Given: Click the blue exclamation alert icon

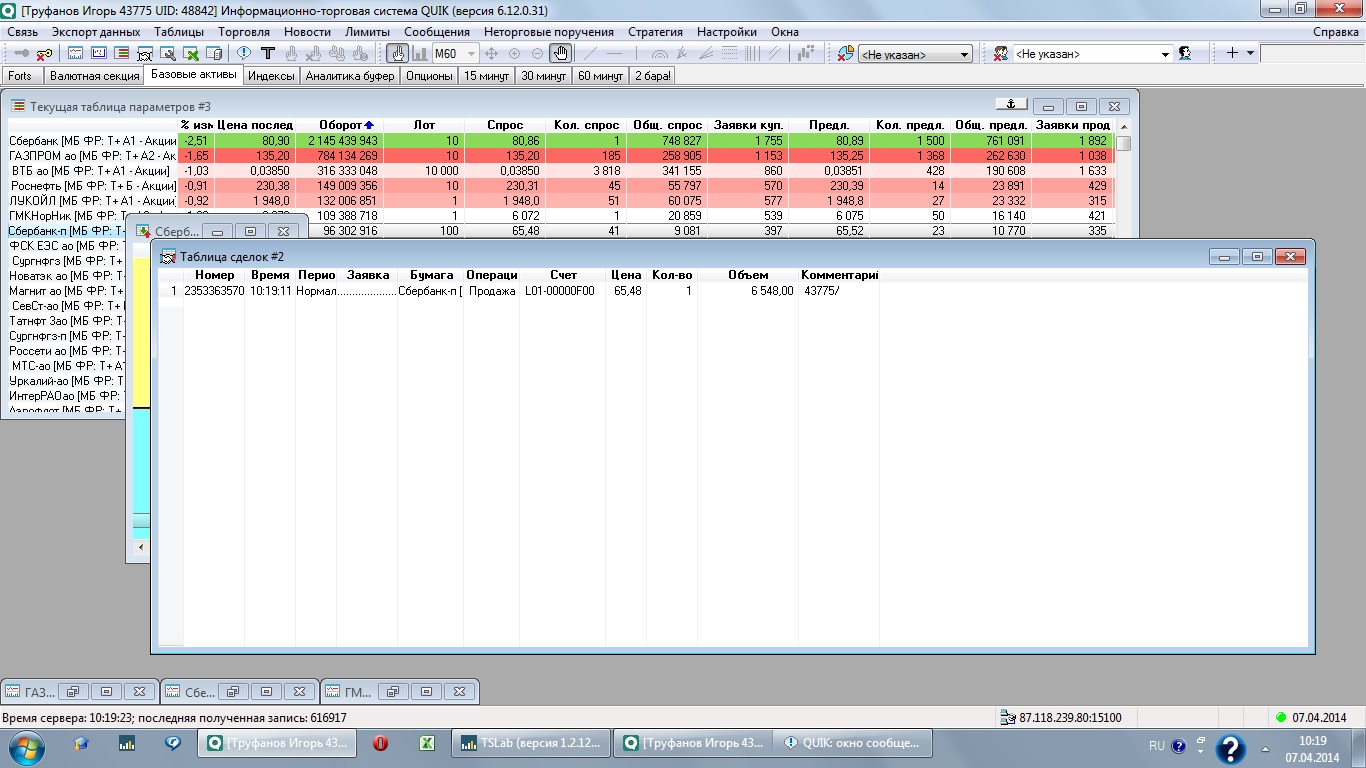Looking at the screenshot, I should click(x=243, y=54).
